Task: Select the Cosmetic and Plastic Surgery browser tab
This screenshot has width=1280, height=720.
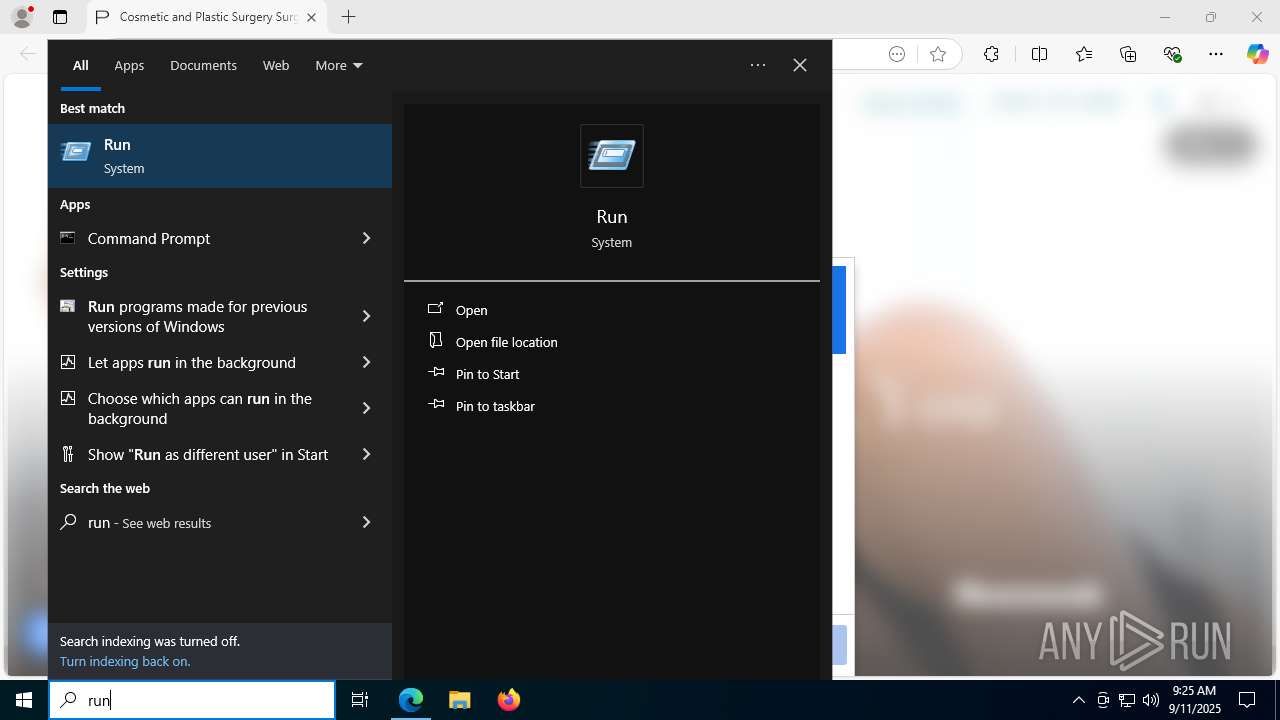Action: (x=207, y=17)
